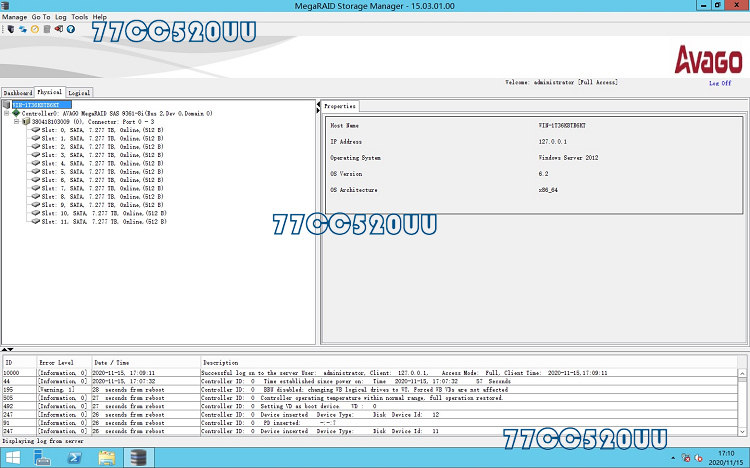Select log row ID 91 PD inserted
The image size is (750, 468).
click(x=370, y=423)
